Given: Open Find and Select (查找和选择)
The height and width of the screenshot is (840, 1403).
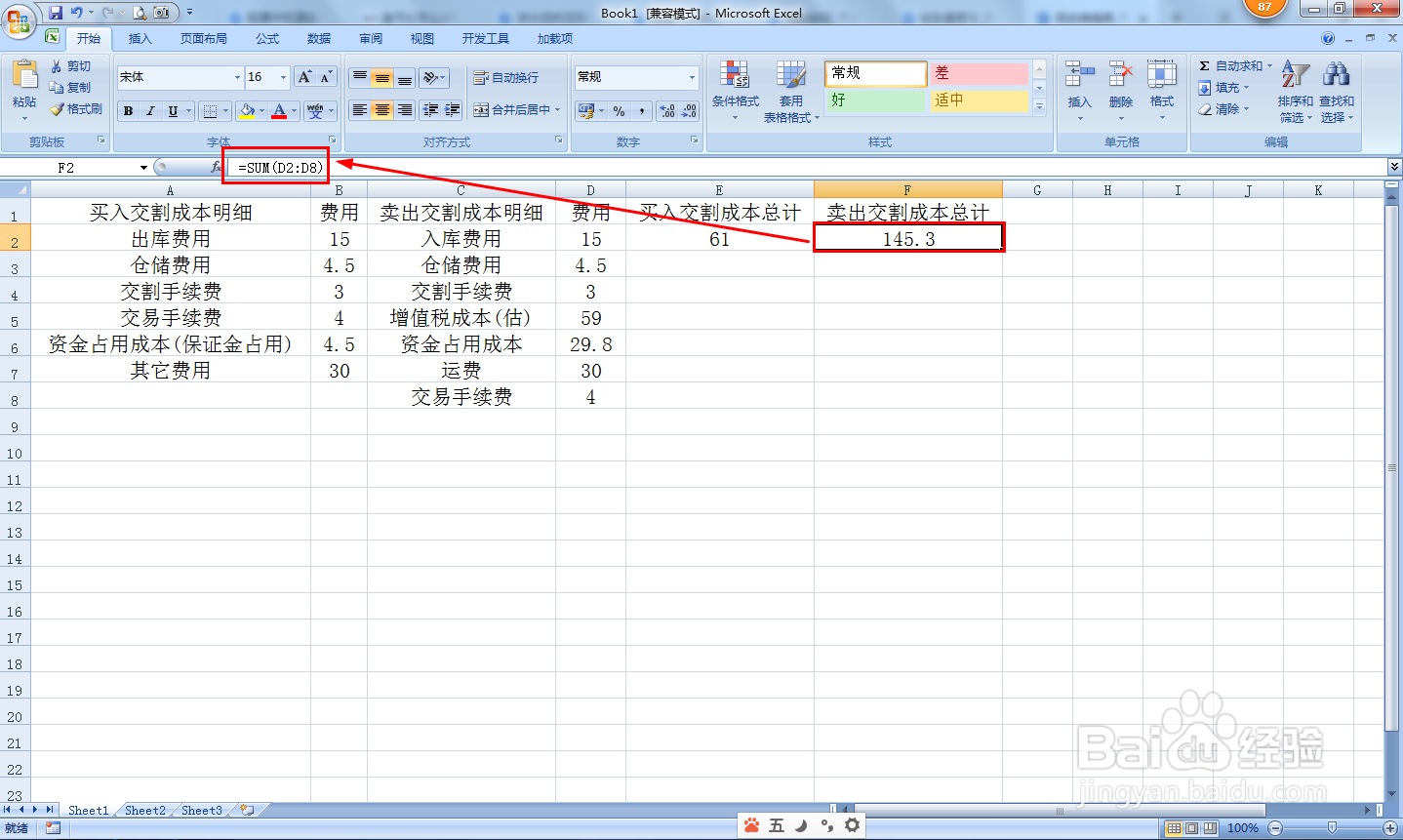Looking at the screenshot, I should [x=1337, y=91].
